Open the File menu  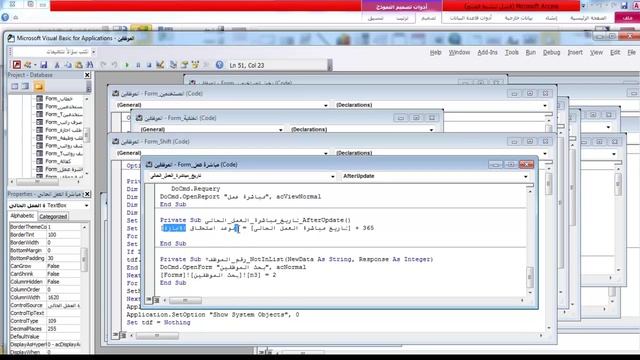(x=631, y=52)
